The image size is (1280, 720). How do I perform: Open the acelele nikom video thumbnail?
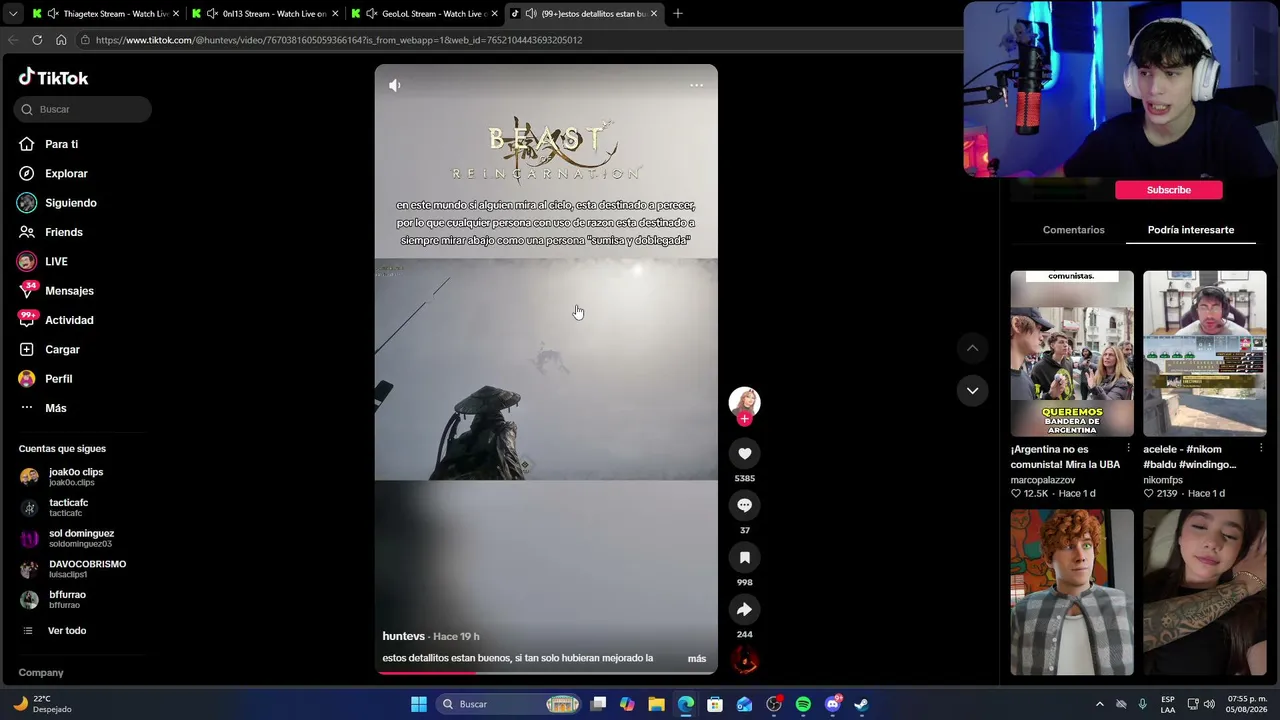pos(1205,354)
